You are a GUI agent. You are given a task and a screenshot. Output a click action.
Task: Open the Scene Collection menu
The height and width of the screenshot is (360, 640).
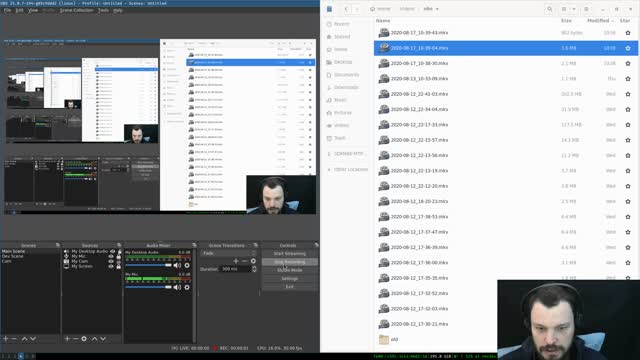76,10
